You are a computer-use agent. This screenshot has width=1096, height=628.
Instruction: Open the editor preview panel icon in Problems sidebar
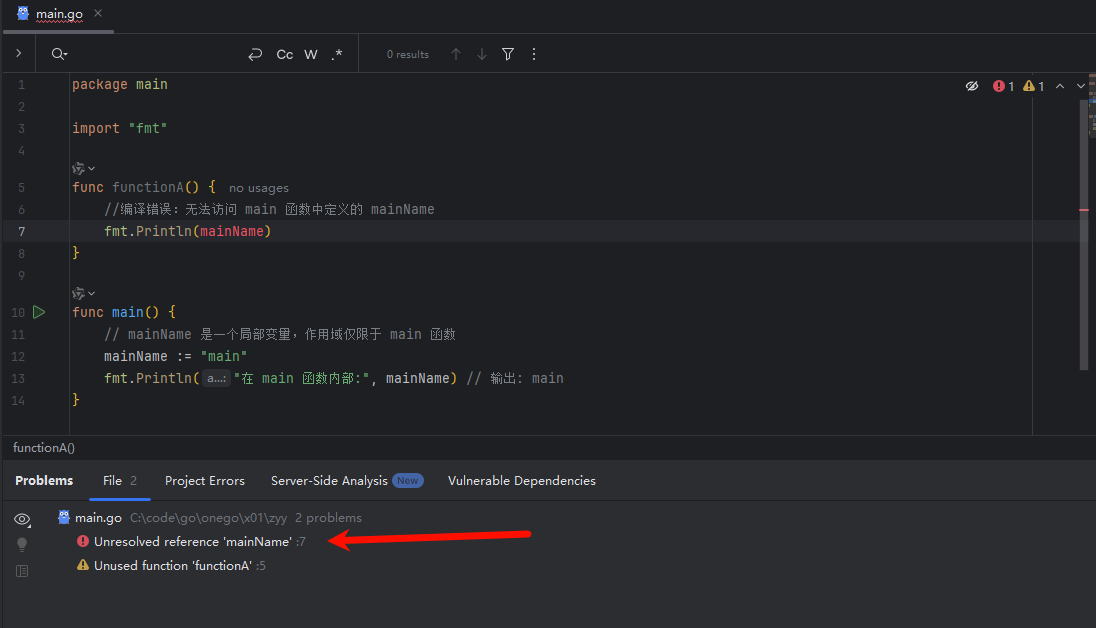pos(22,571)
